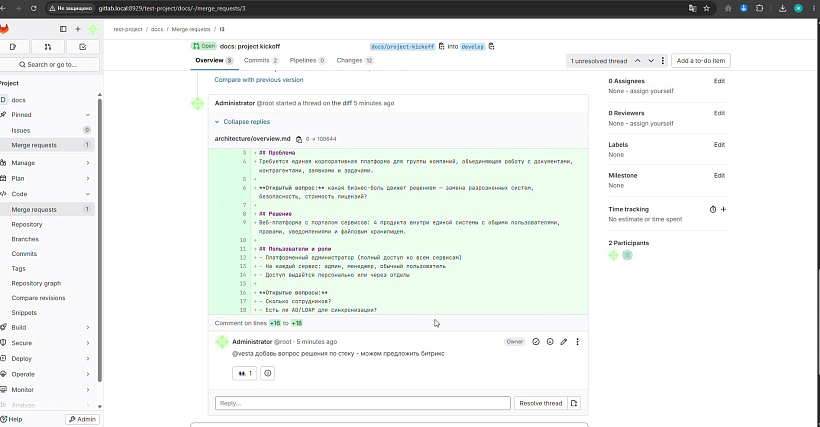The width and height of the screenshot is (820, 427).
Task: Open the Help link in sidebar footer
Action: click(12, 419)
